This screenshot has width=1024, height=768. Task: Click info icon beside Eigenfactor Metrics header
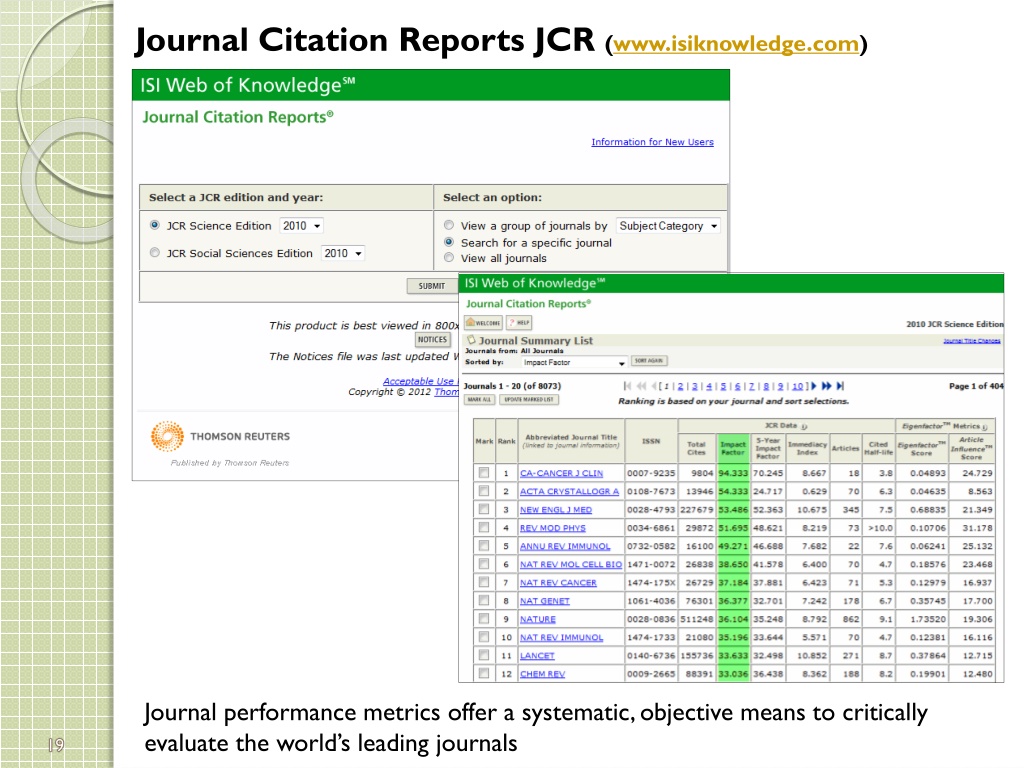(x=985, y=427)
